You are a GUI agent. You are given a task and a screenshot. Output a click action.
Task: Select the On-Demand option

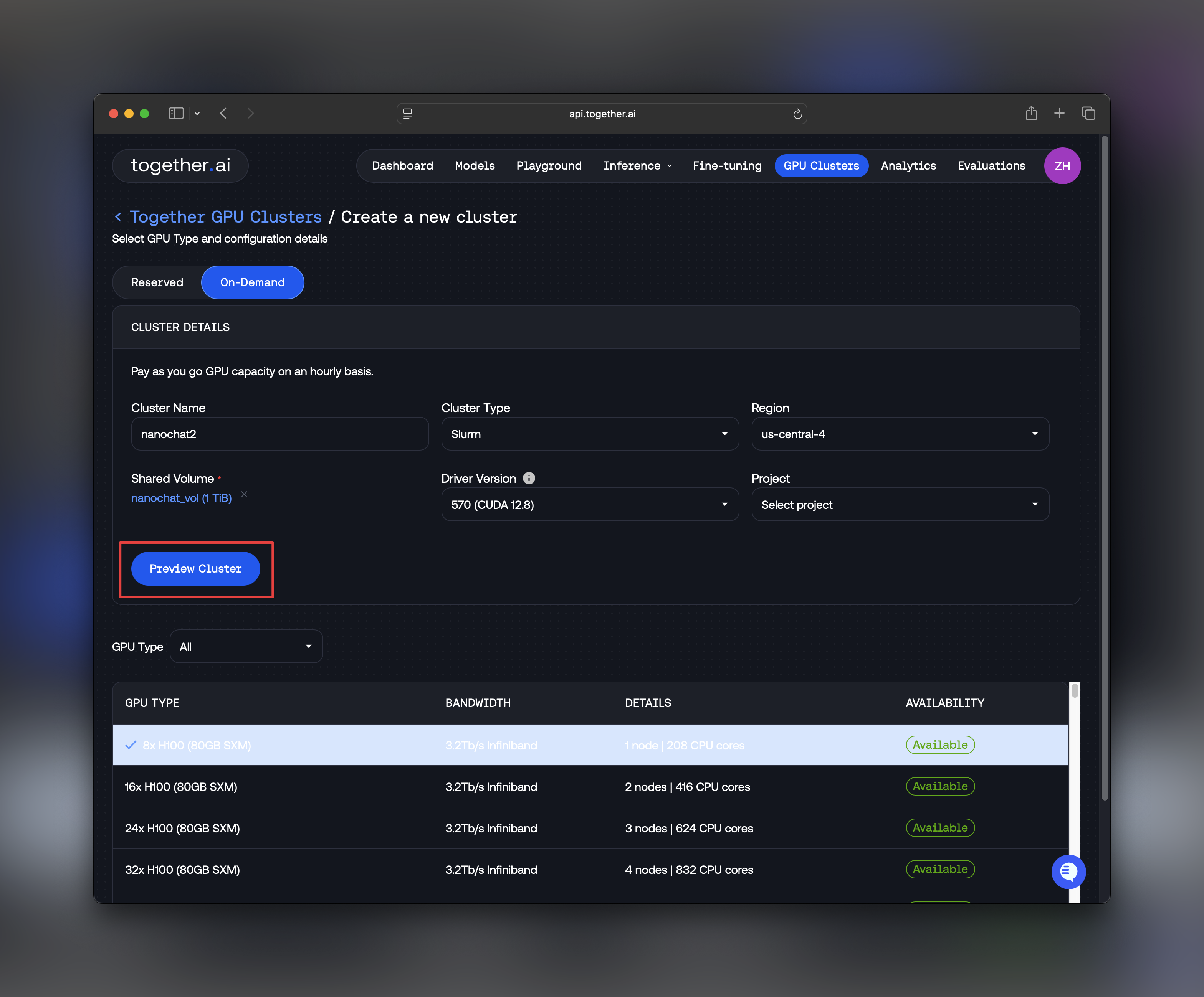tap(252, 282)
